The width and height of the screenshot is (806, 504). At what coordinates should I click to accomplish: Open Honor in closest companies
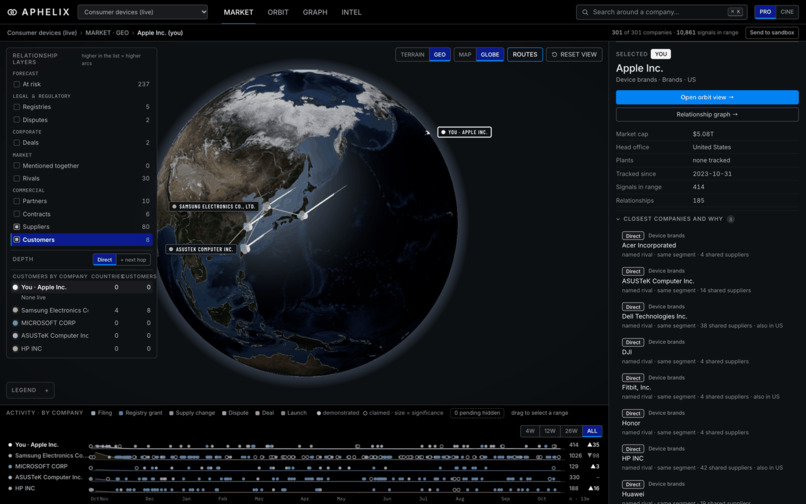pyautogui.click(x=631, y=423)
